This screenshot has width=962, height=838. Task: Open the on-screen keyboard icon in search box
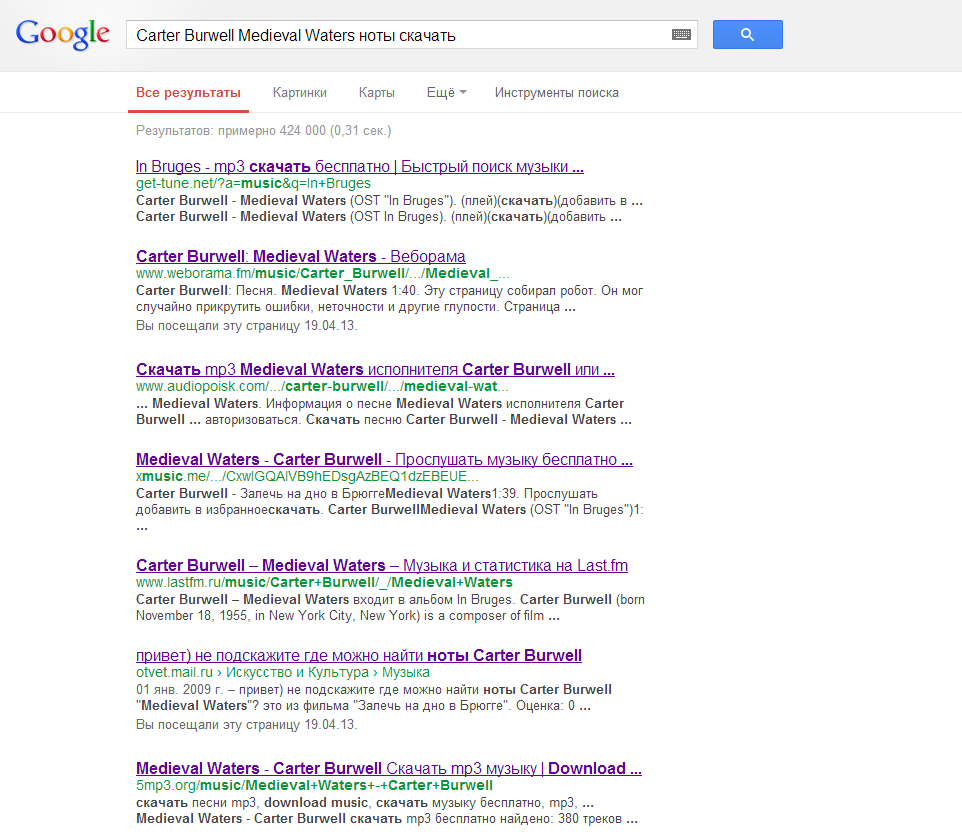(x=681, y=34)
